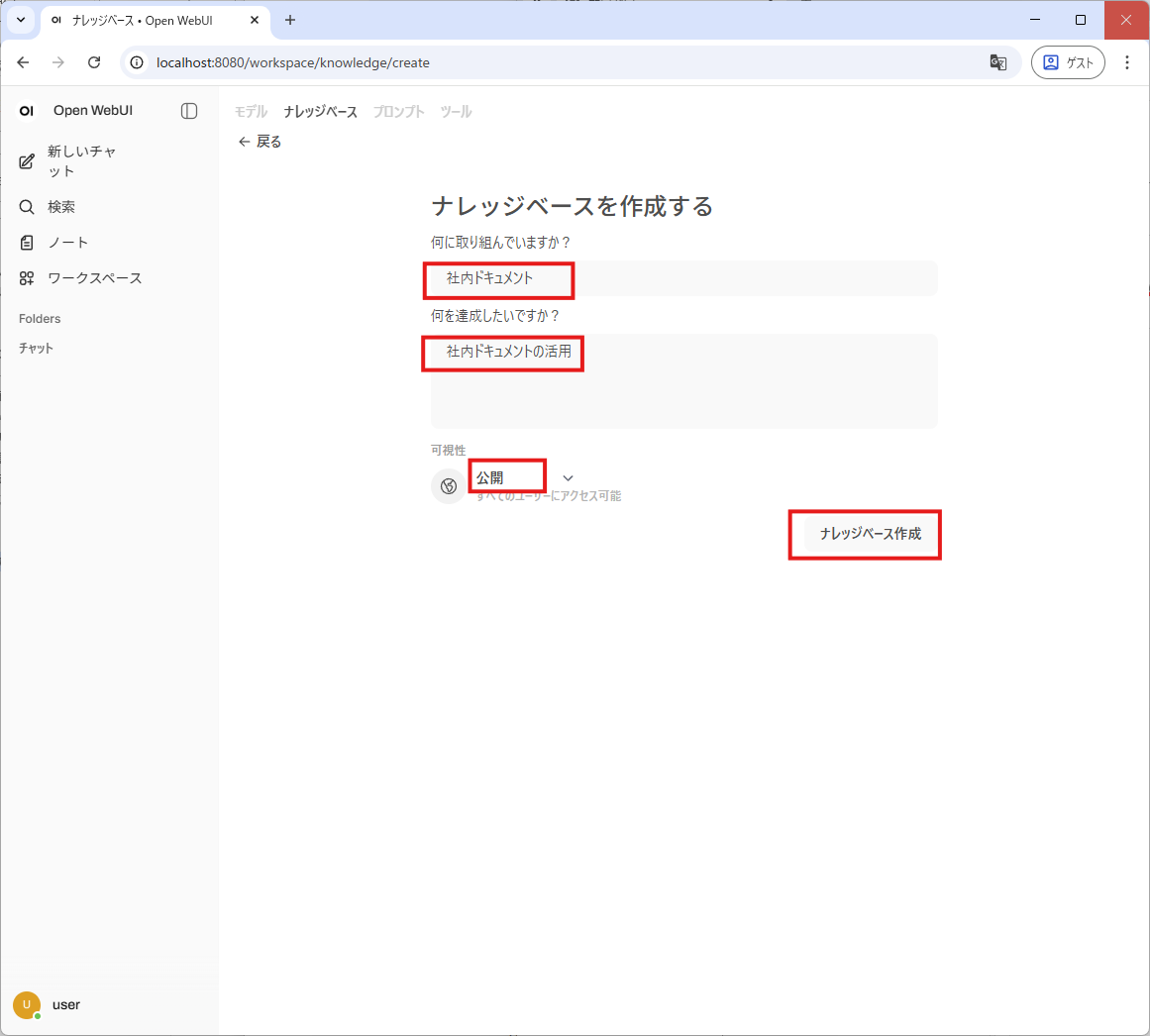1150x1036 pixels.
Task: Open ノート notes in sidebar
Action: [x=67, y=243]
